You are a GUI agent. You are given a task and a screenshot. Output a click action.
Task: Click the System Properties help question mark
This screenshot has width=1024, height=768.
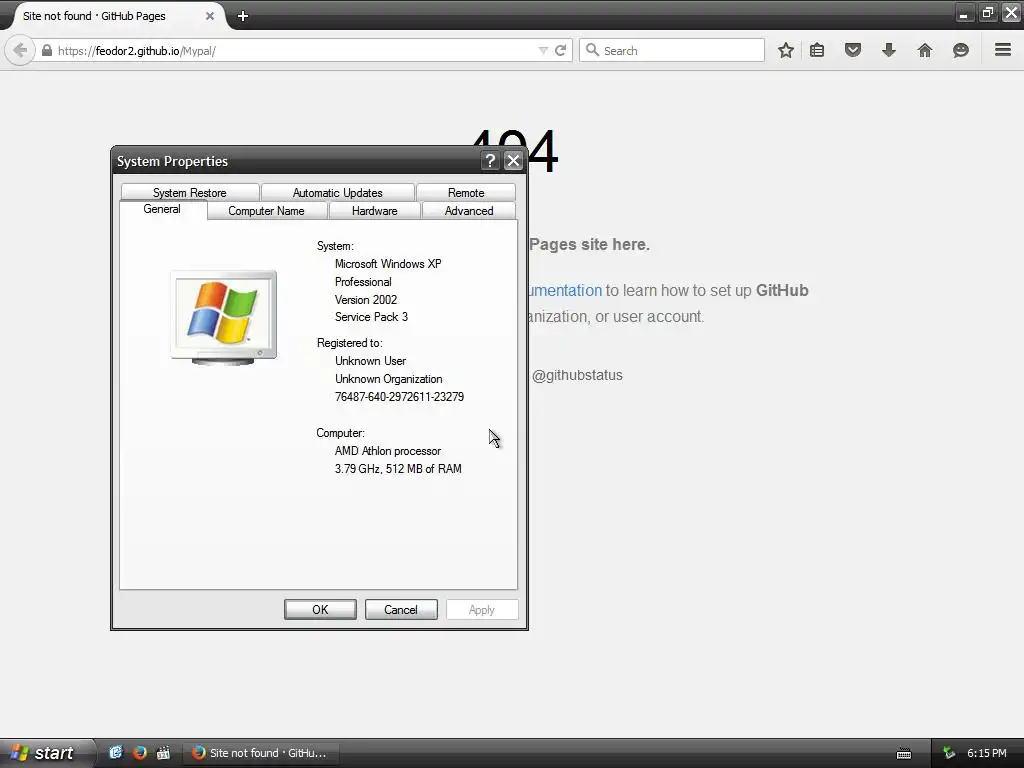(x=490, y=161)
